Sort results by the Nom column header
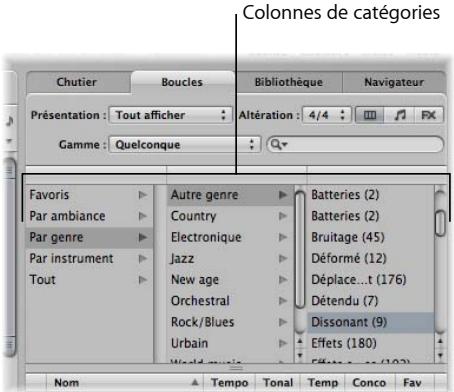454x392 pixels. (125, 383)
